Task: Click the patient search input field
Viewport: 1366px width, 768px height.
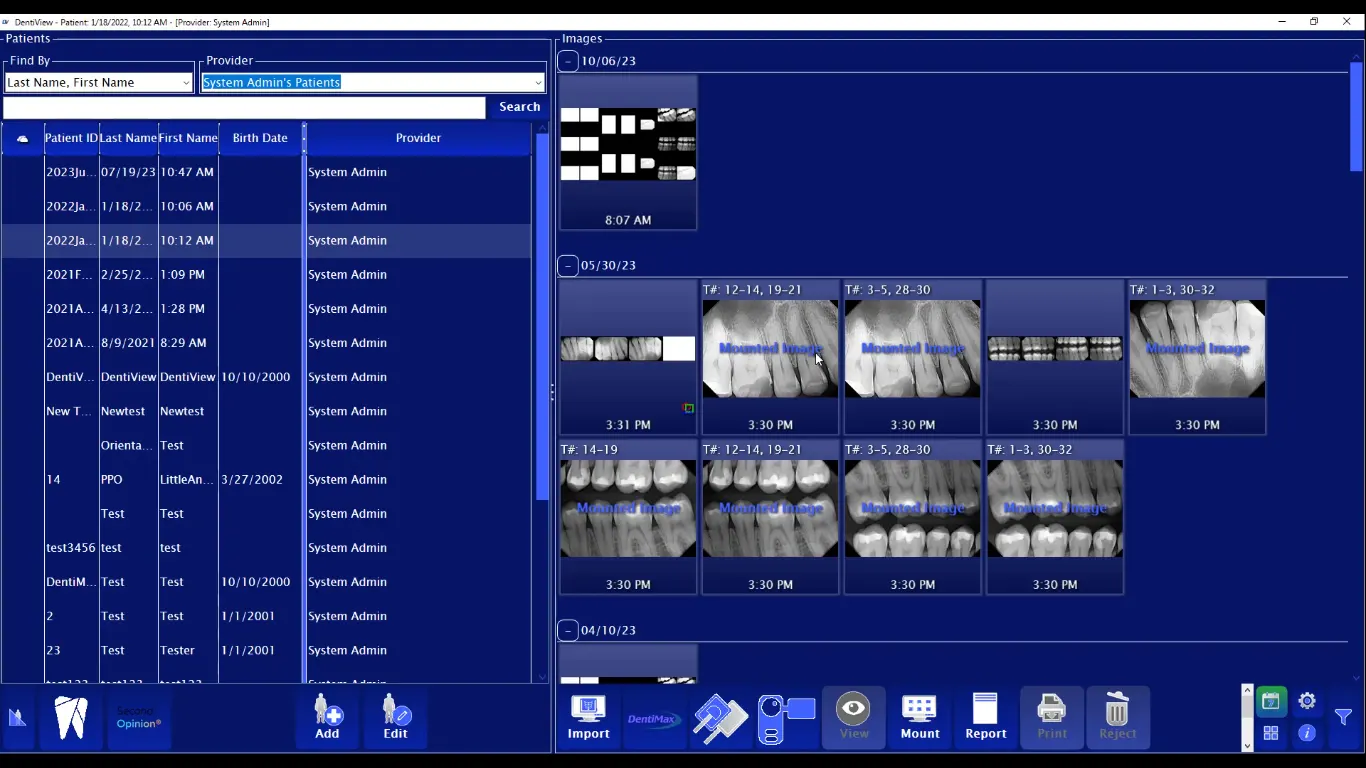Action: click(x=244, y=107)
